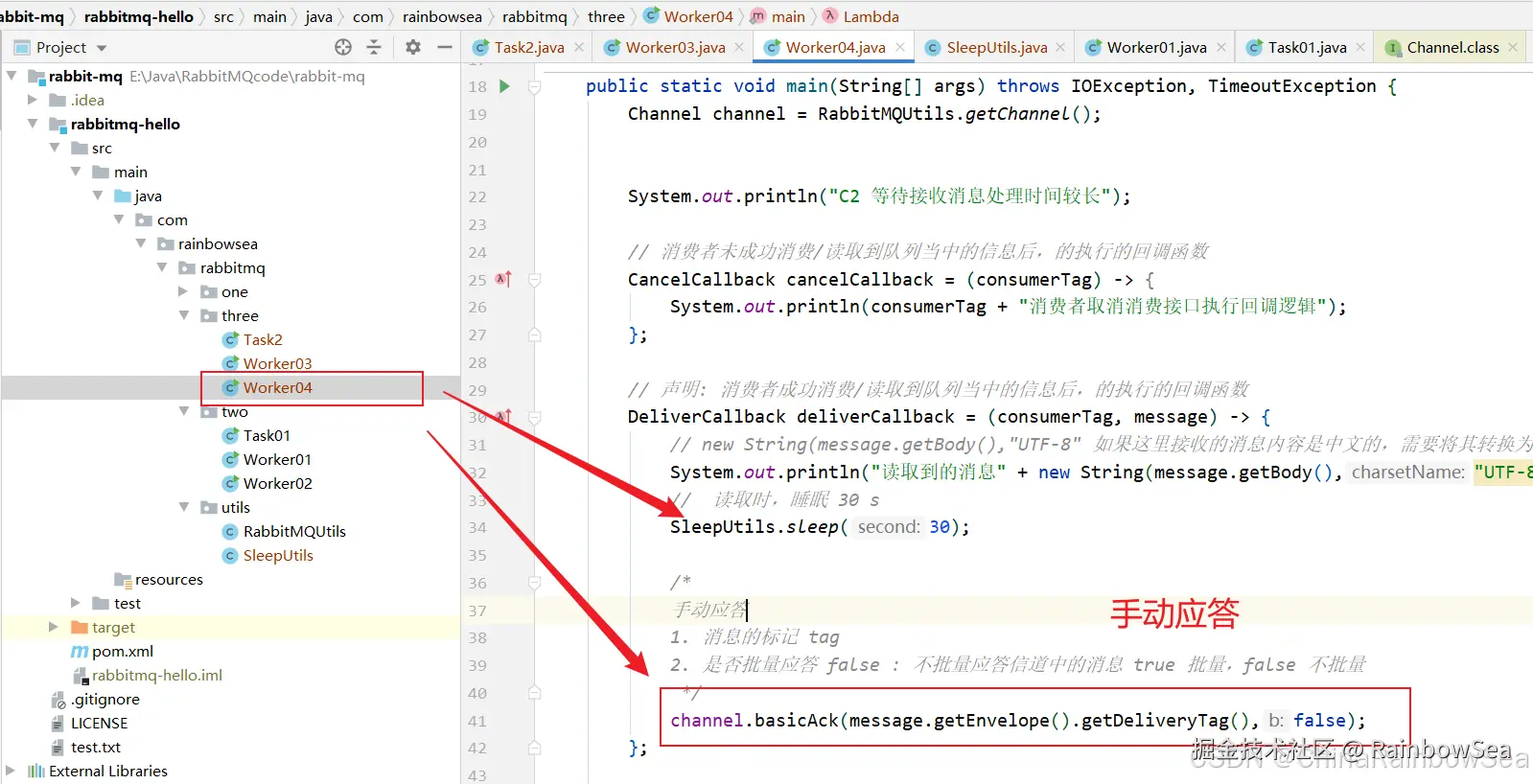Open the LICENSE file
This screenshot has width=1533, height=784.
(99, 723)
